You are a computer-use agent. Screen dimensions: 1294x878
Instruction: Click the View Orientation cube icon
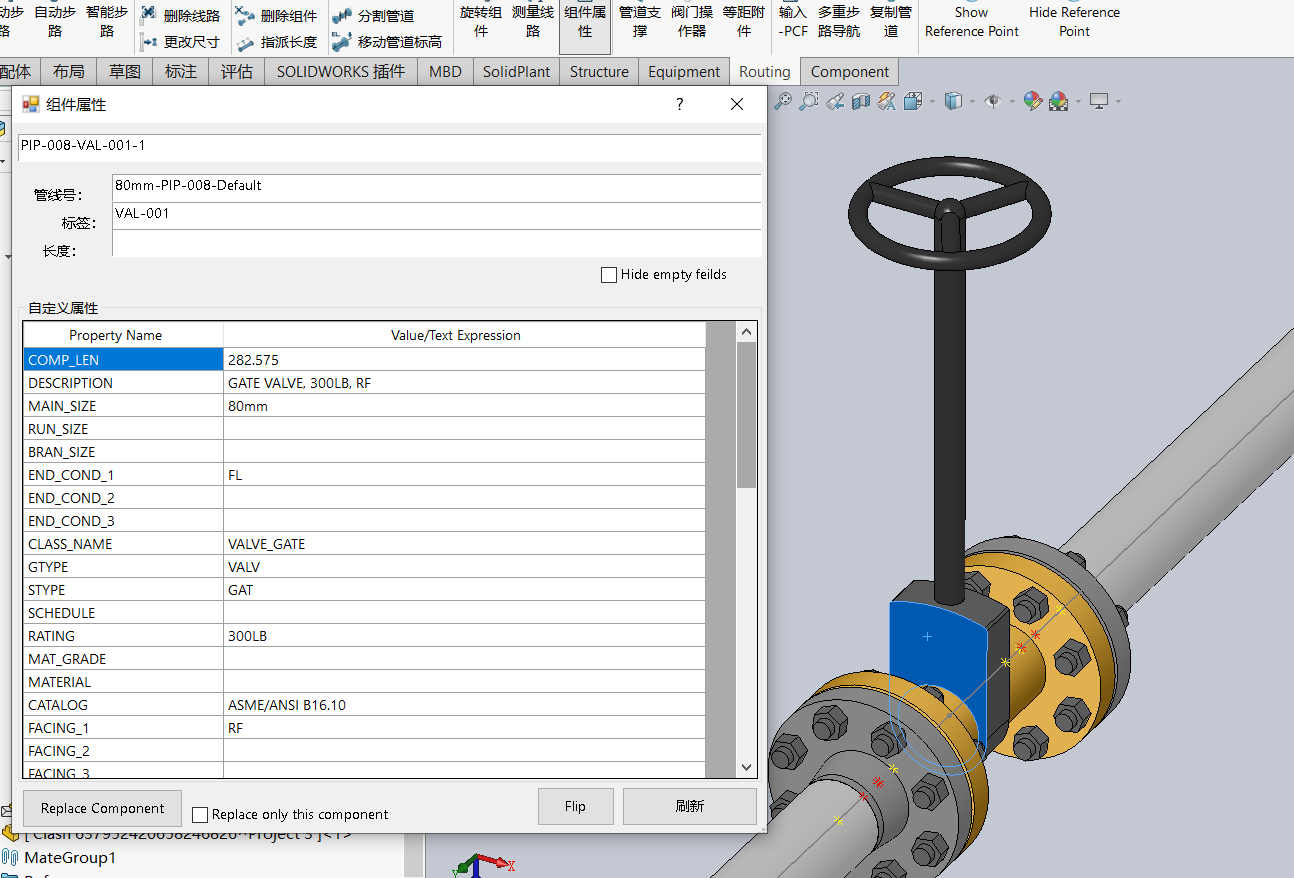pos(913,101)
